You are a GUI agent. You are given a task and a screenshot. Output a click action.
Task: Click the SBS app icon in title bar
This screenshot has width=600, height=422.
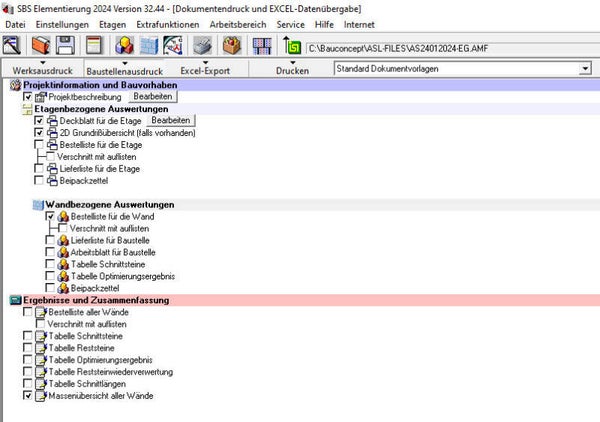(x=8, y=8)
